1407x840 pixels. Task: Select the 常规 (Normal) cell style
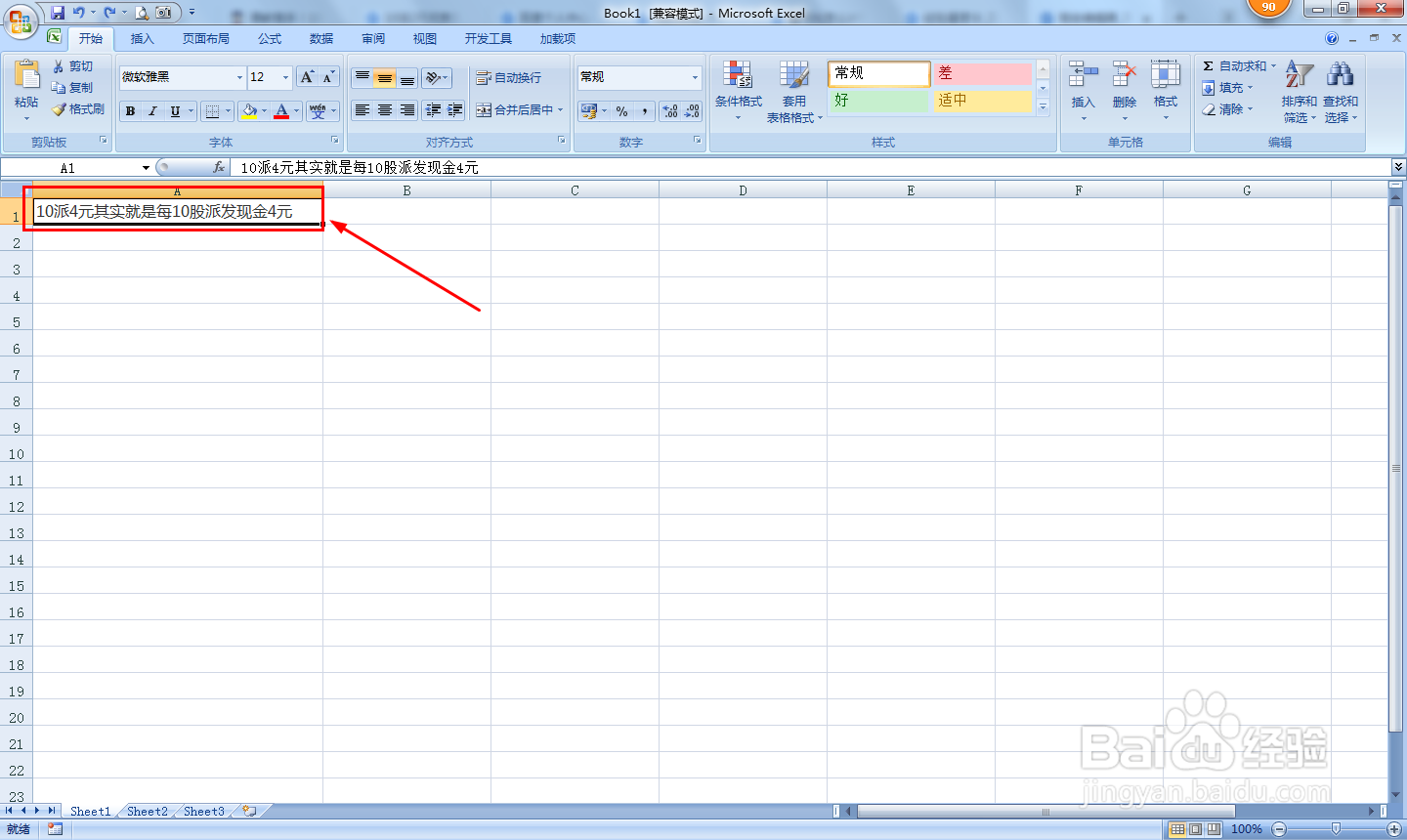[879, 74]
